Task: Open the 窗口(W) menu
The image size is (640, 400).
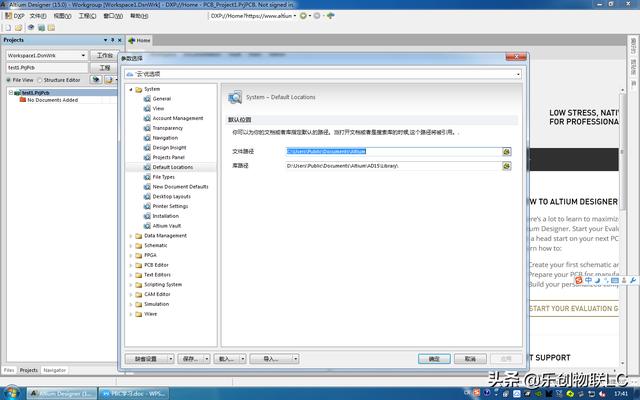Action: tap(113, 16)
